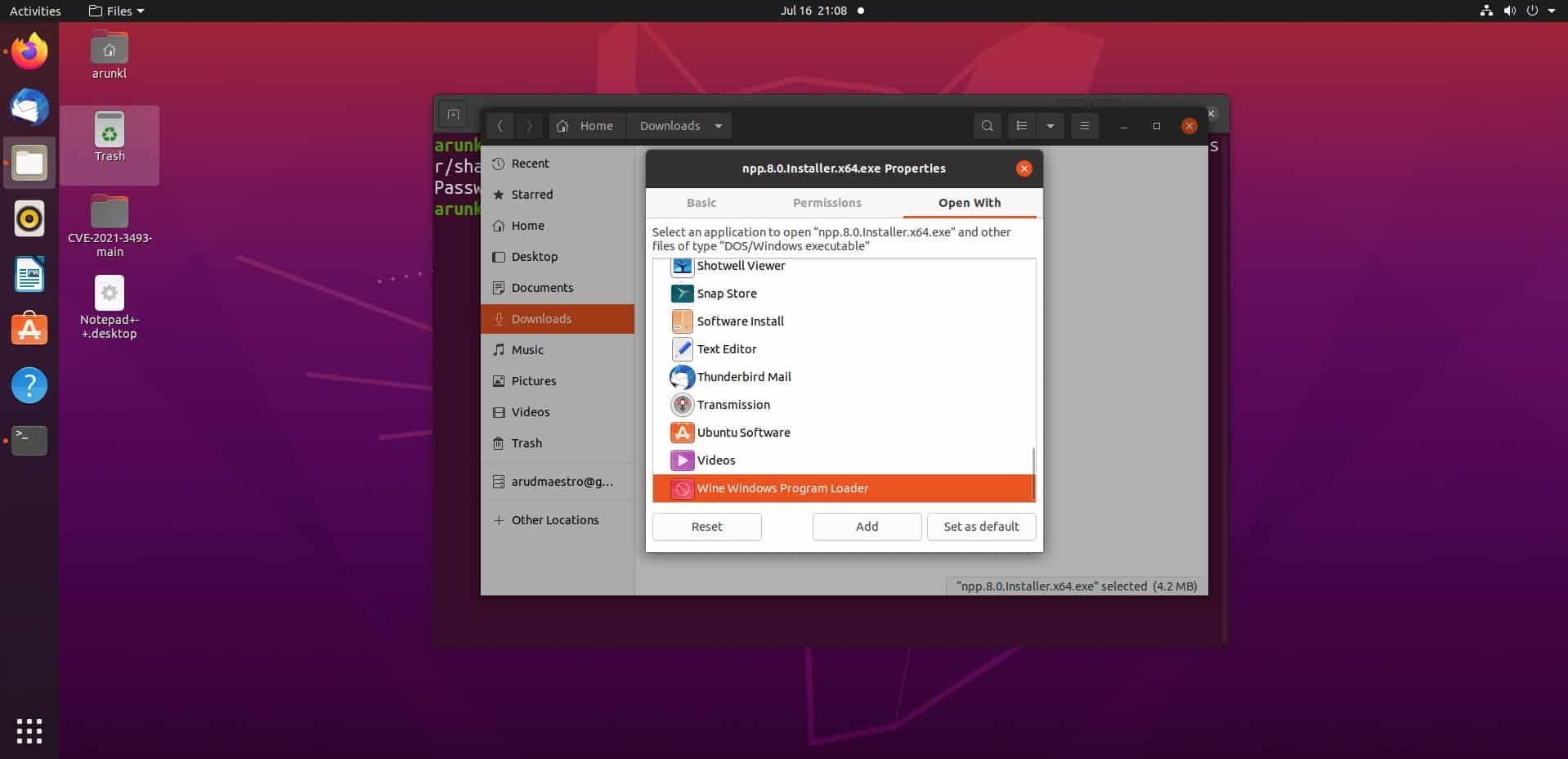Image resolution: width=1568 pixels, height=759 pixels.
Task: Choose Text Editor application
Action: 844,349
